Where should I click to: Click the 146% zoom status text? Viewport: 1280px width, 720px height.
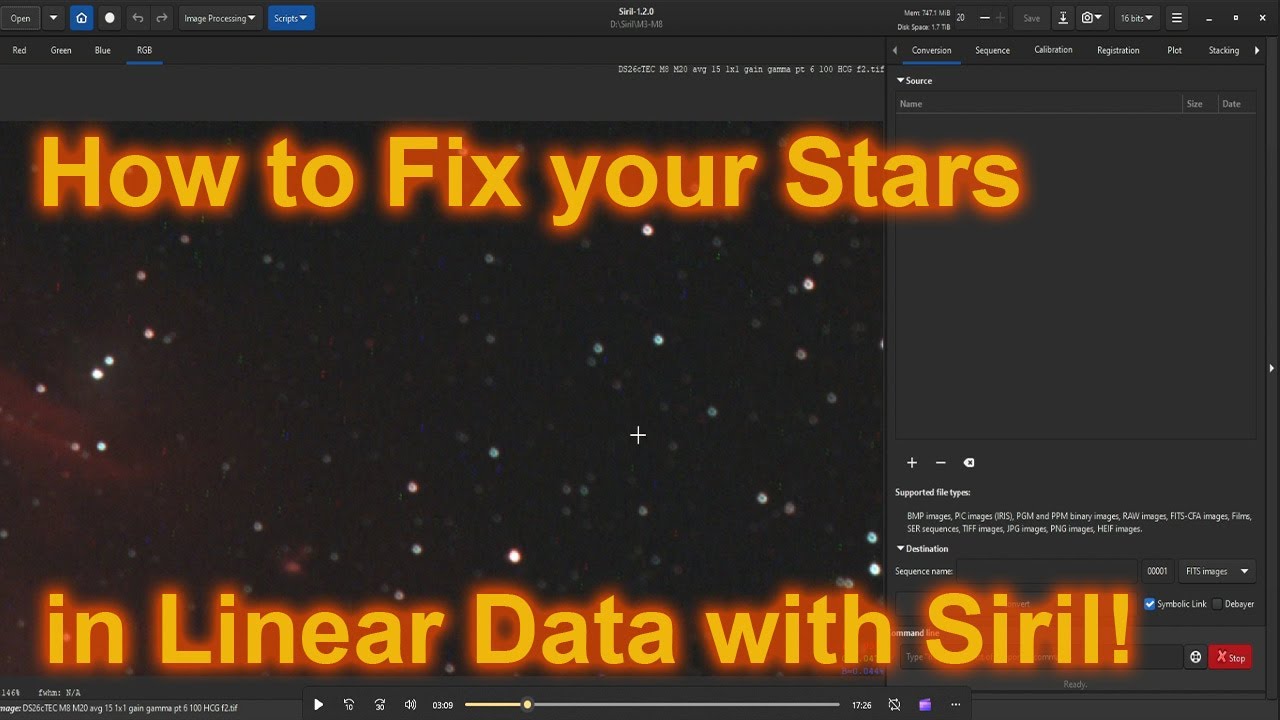coord(11,692)
